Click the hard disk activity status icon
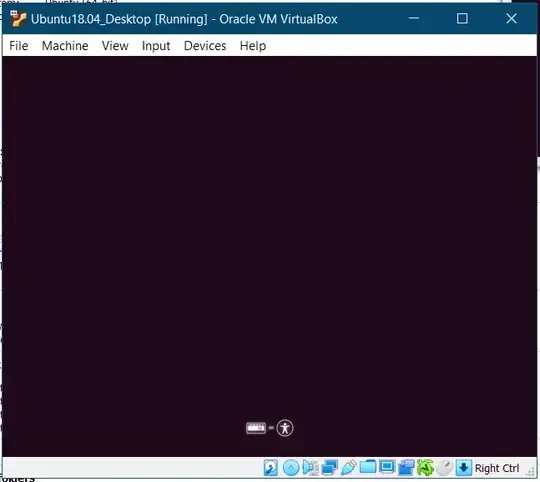 click(x=271, y=468)
